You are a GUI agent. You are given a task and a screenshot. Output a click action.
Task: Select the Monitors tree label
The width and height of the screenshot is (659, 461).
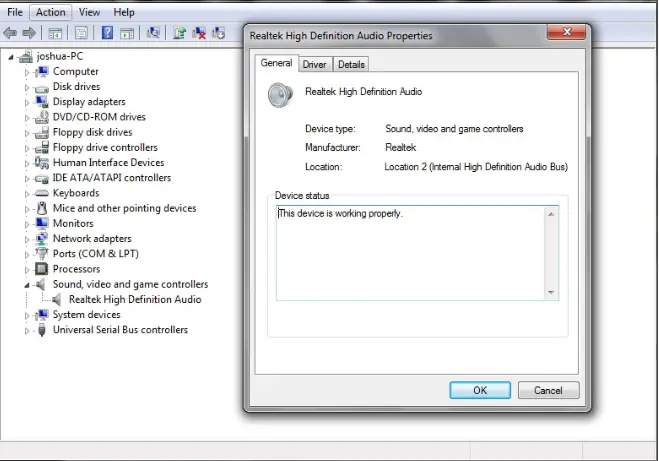point(73,223)
